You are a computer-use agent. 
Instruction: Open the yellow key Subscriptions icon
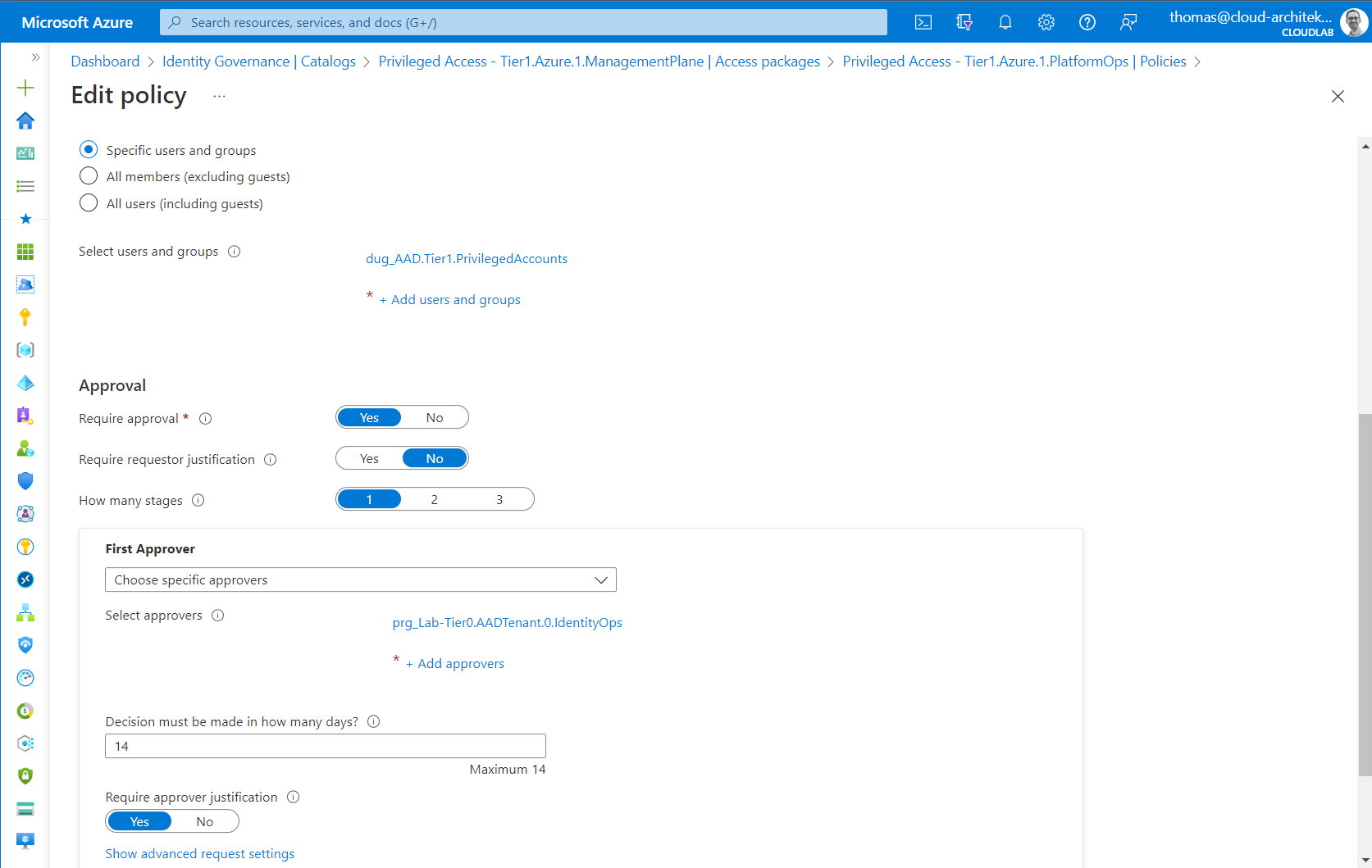click(25, 317)
